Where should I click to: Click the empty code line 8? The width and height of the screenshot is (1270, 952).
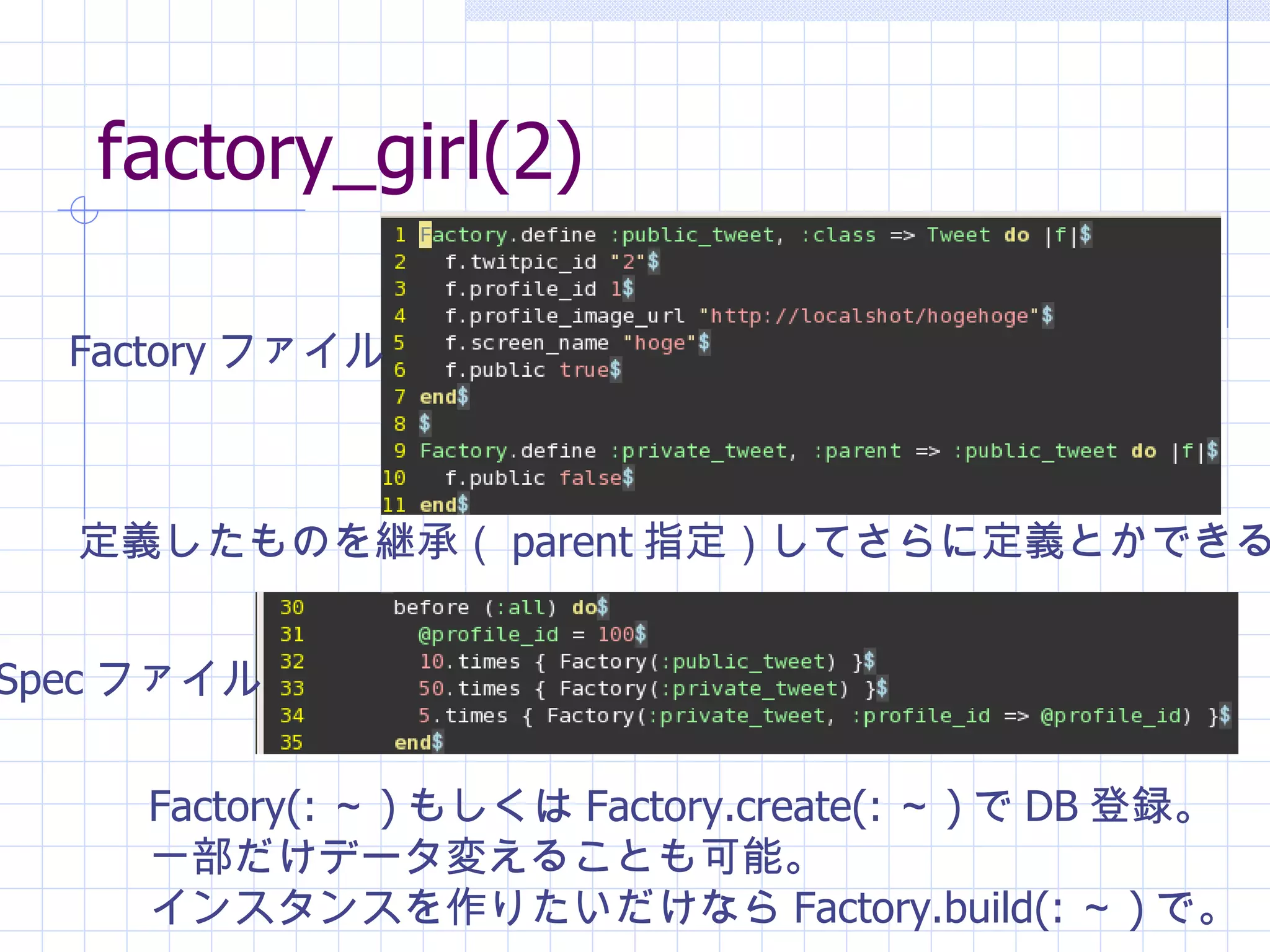pyautogui.click(x=425, y=424)
